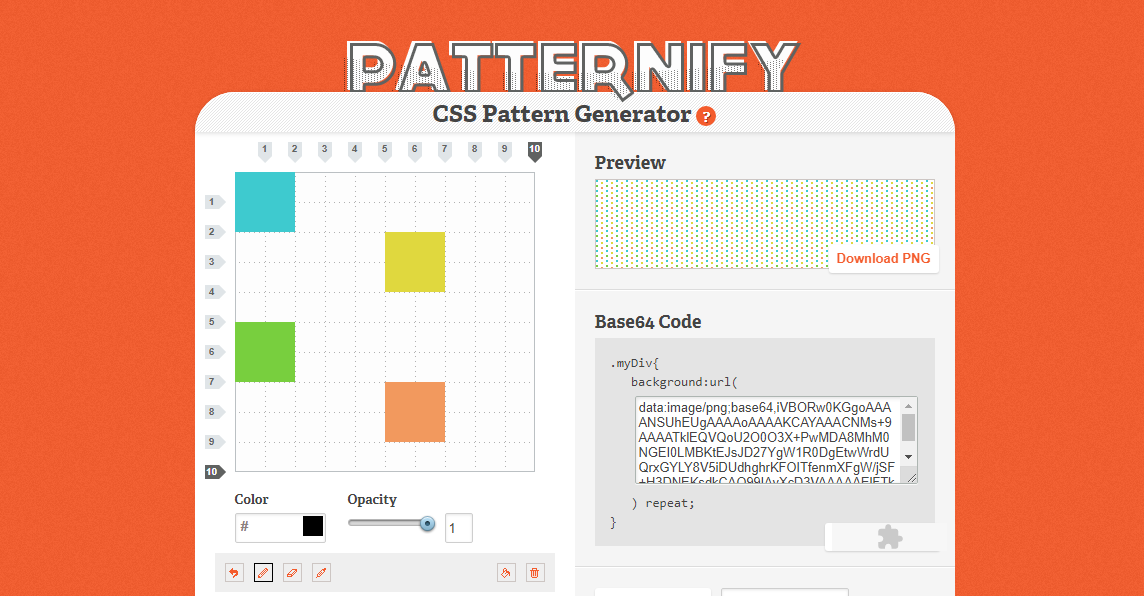
Task: Click row marker 3 left of the grid
Action: 214,262
